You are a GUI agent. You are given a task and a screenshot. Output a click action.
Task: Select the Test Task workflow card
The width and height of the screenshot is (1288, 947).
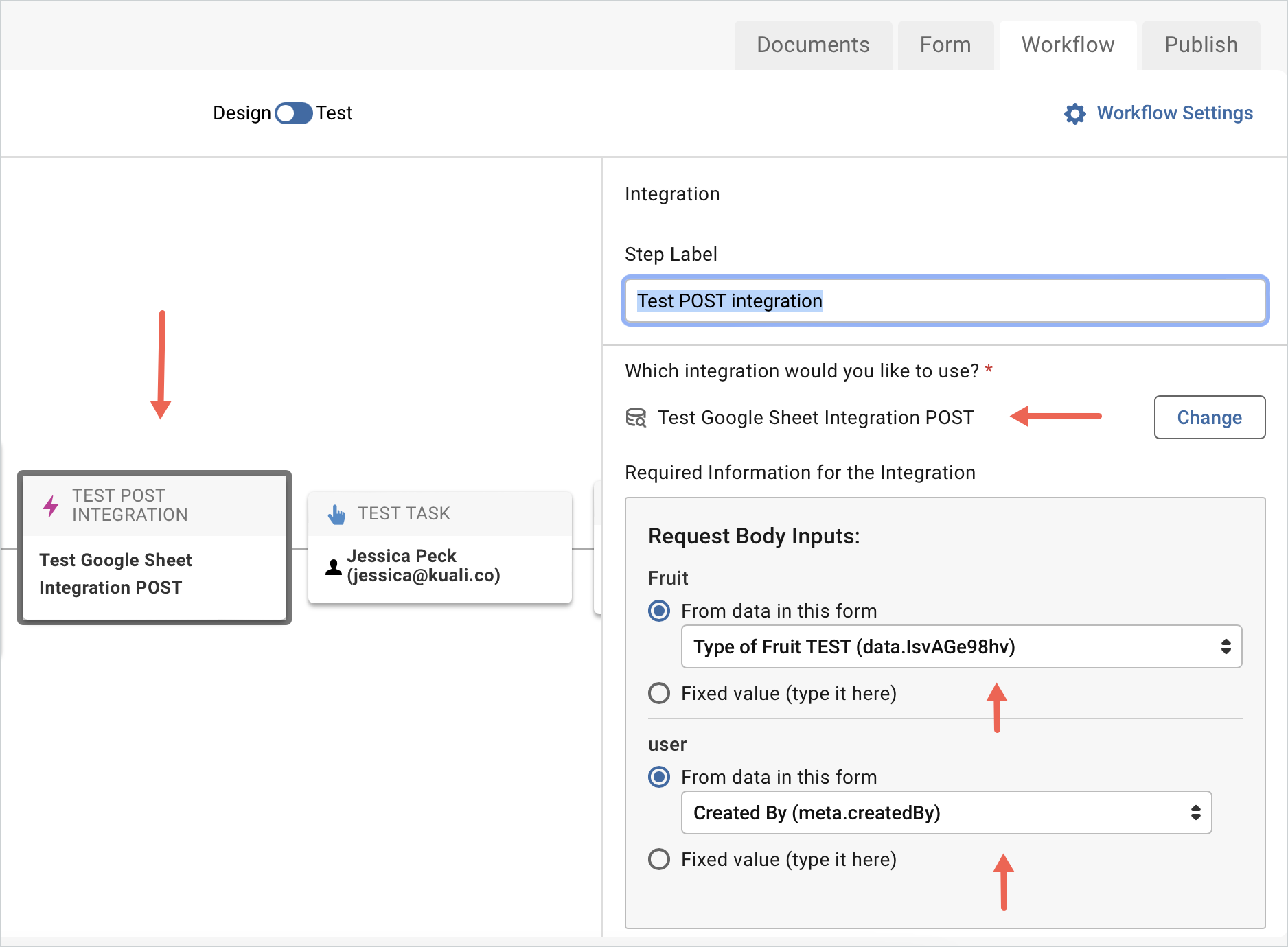439,547
